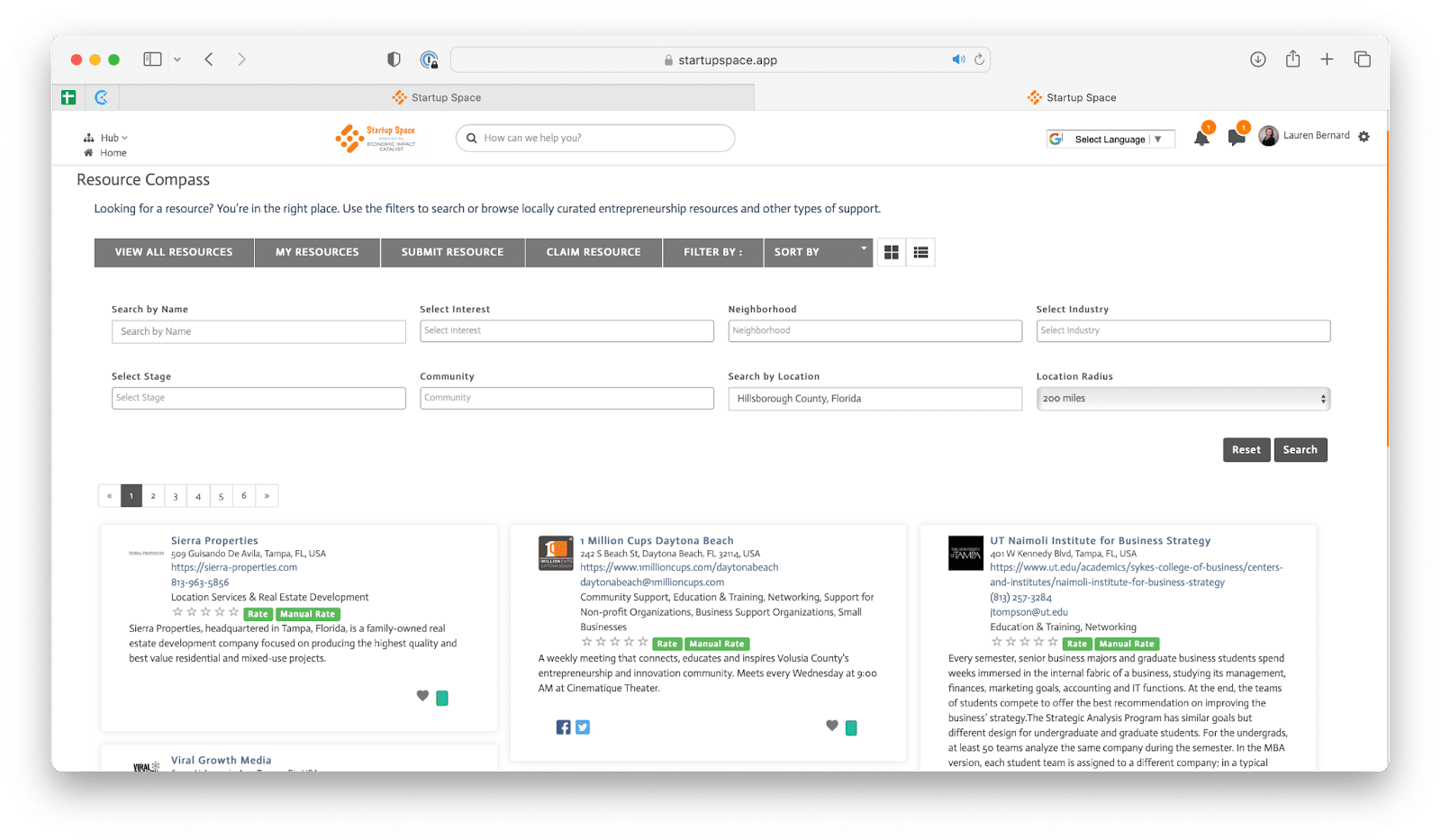Viewport: 1441px width, 840px height.
Task: Open the Sort By dropdown
Action: coord(818,252)
